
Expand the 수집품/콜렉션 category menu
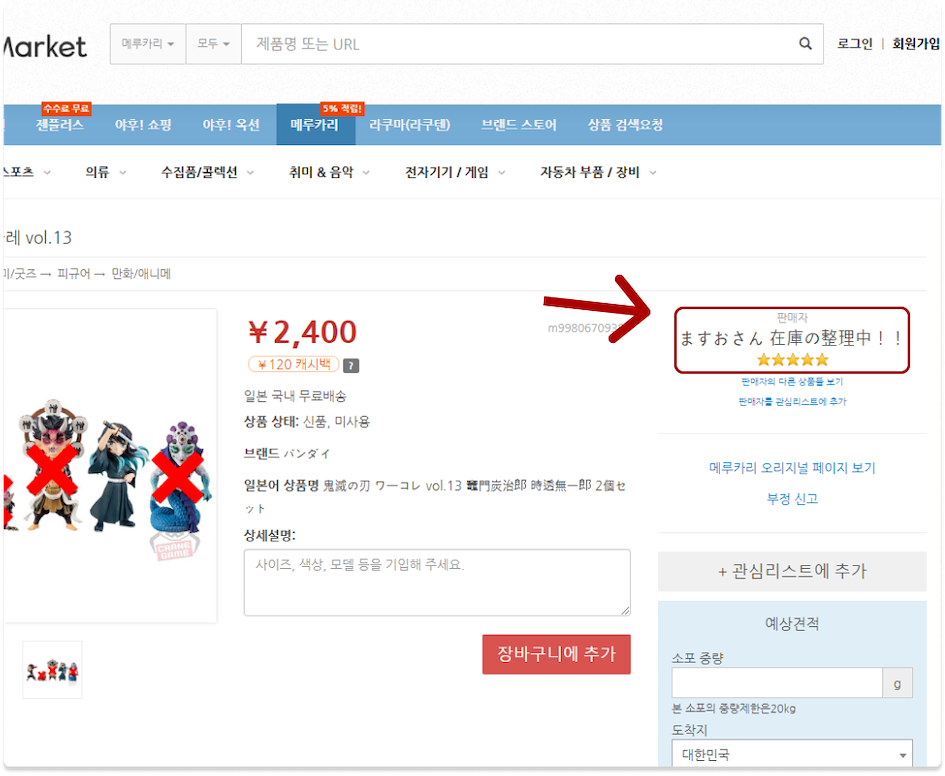(207, 172)
